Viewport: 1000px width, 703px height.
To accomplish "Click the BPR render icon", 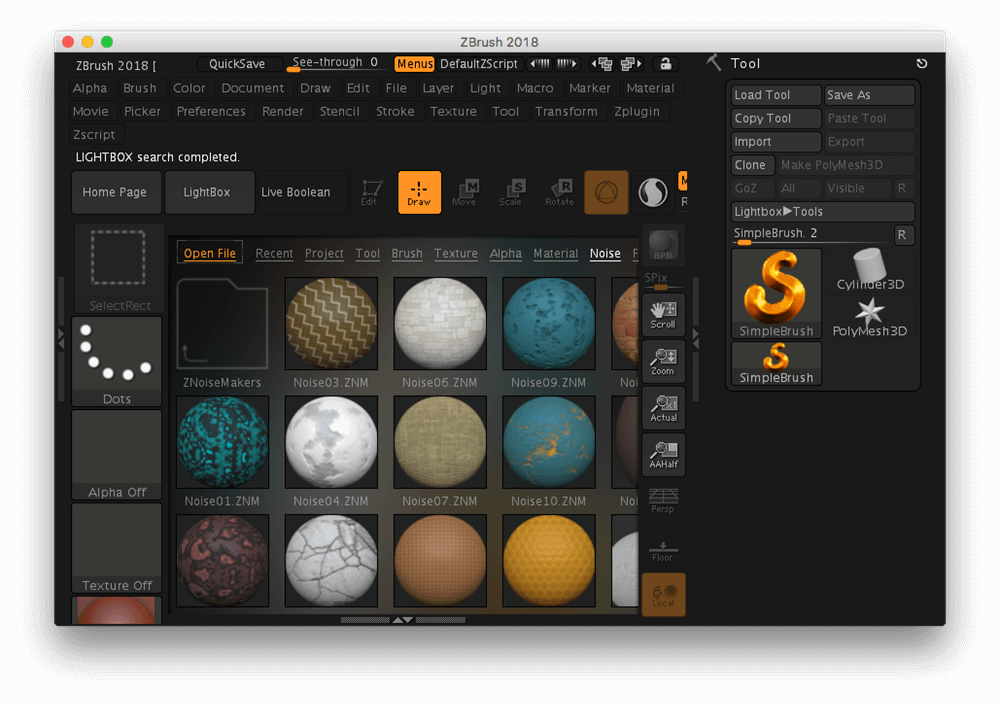I will [663, 245].
